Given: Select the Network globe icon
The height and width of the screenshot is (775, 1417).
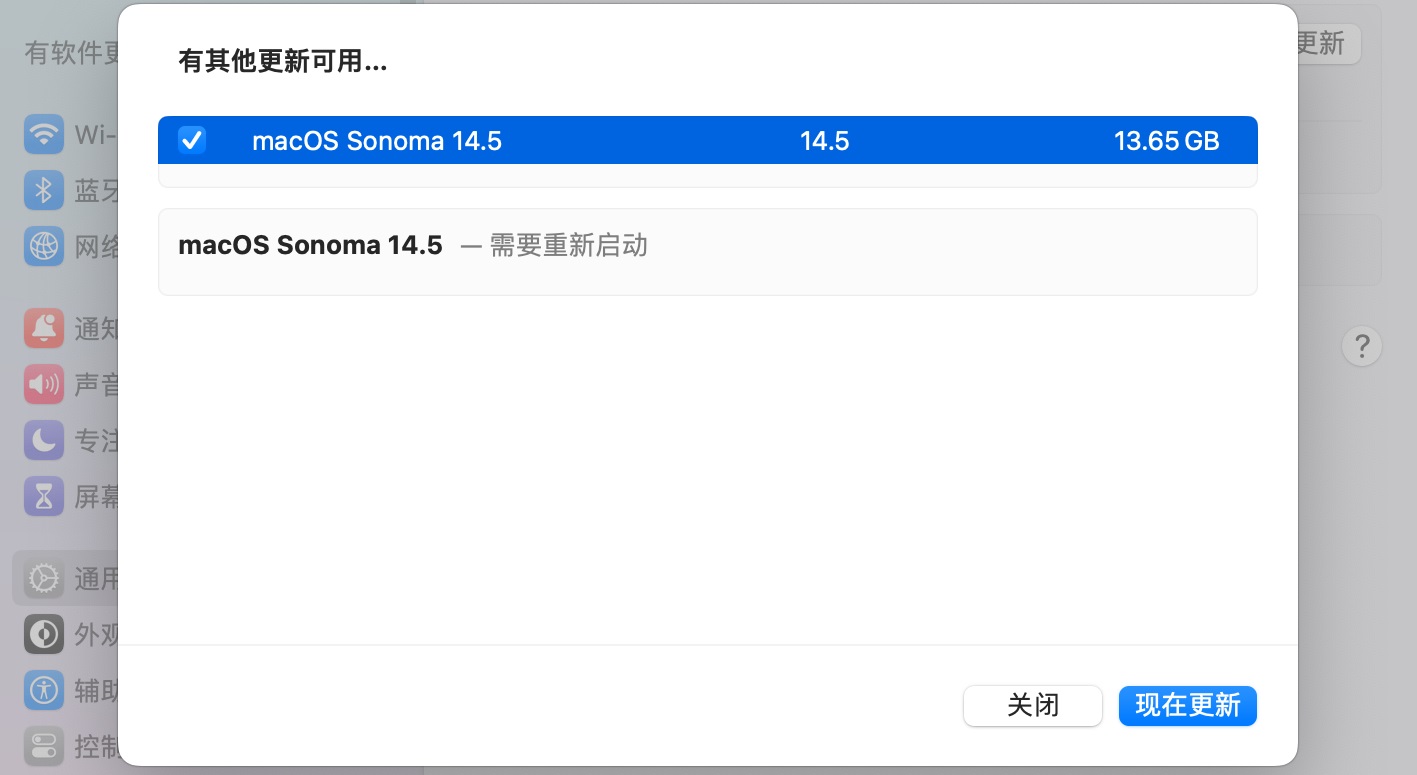Looking at the screenshot, I should 44,245.
